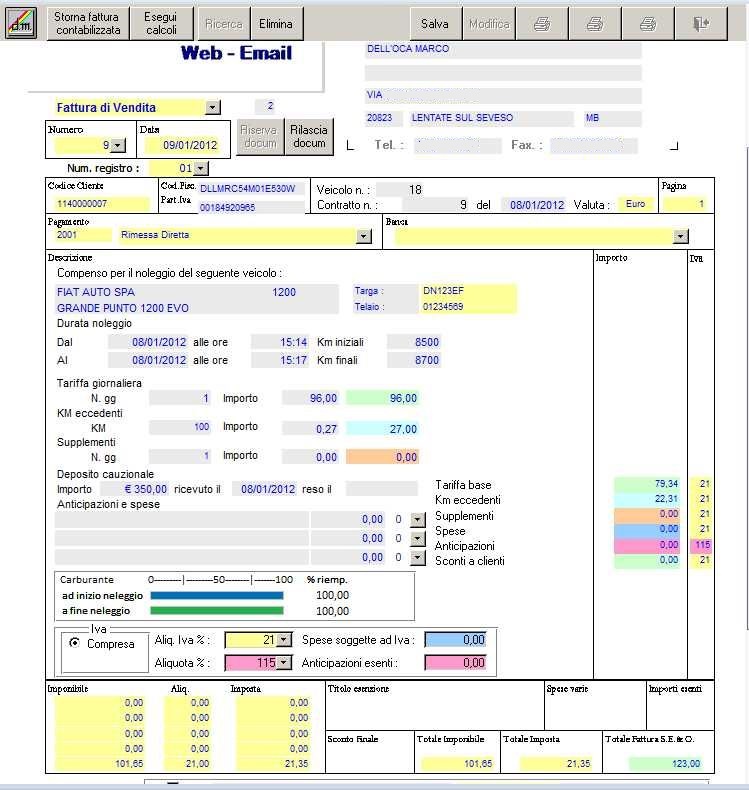Click the payment code 2001 field

pos(82,235)
